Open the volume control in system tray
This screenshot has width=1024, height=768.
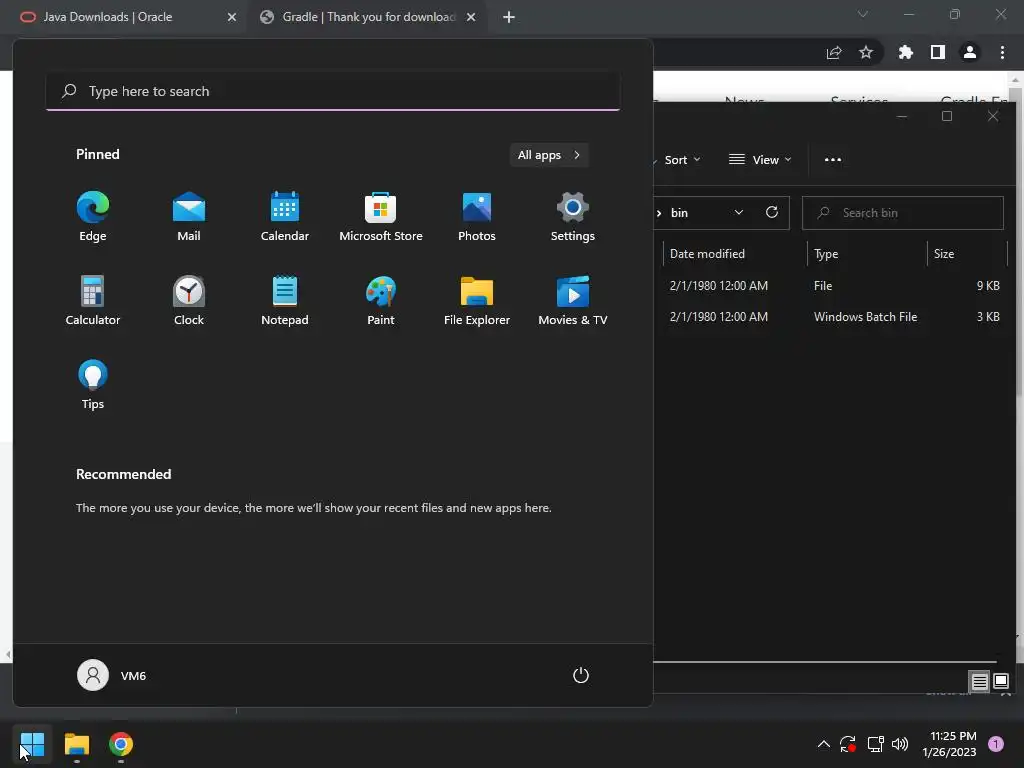point(900,744)
